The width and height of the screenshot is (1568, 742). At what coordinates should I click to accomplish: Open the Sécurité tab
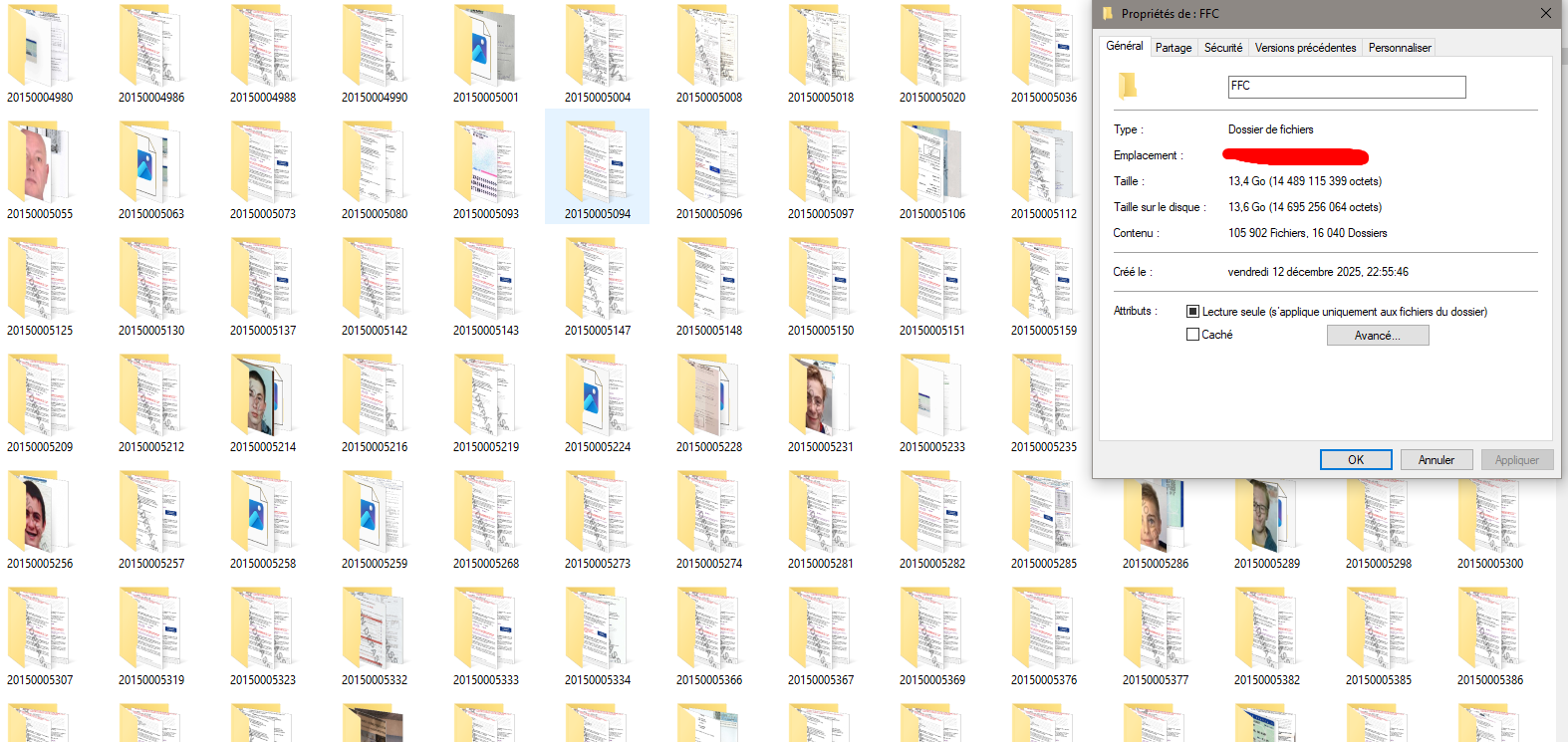click(1223, 48)
